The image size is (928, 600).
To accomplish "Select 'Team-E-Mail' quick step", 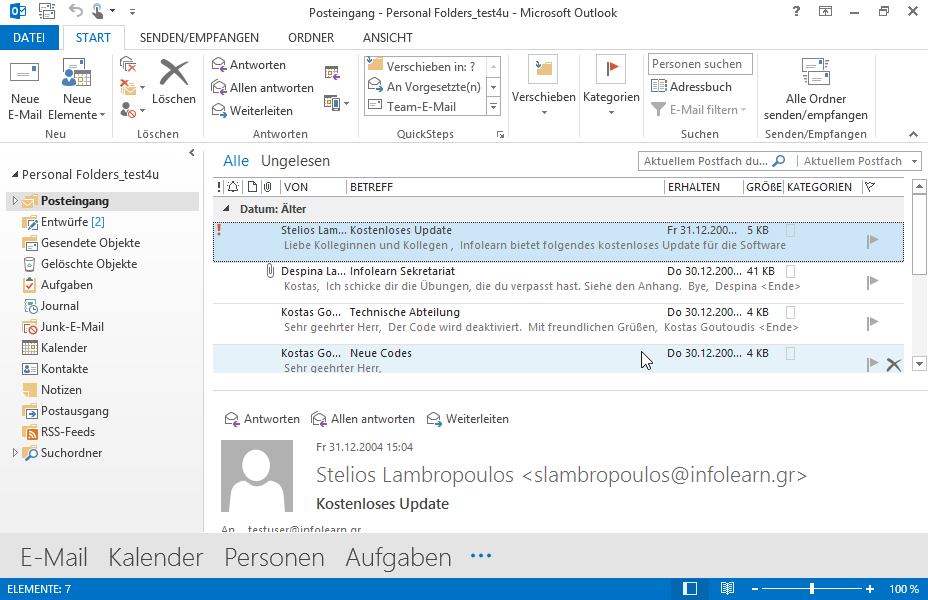I will (x=424, y=107).
